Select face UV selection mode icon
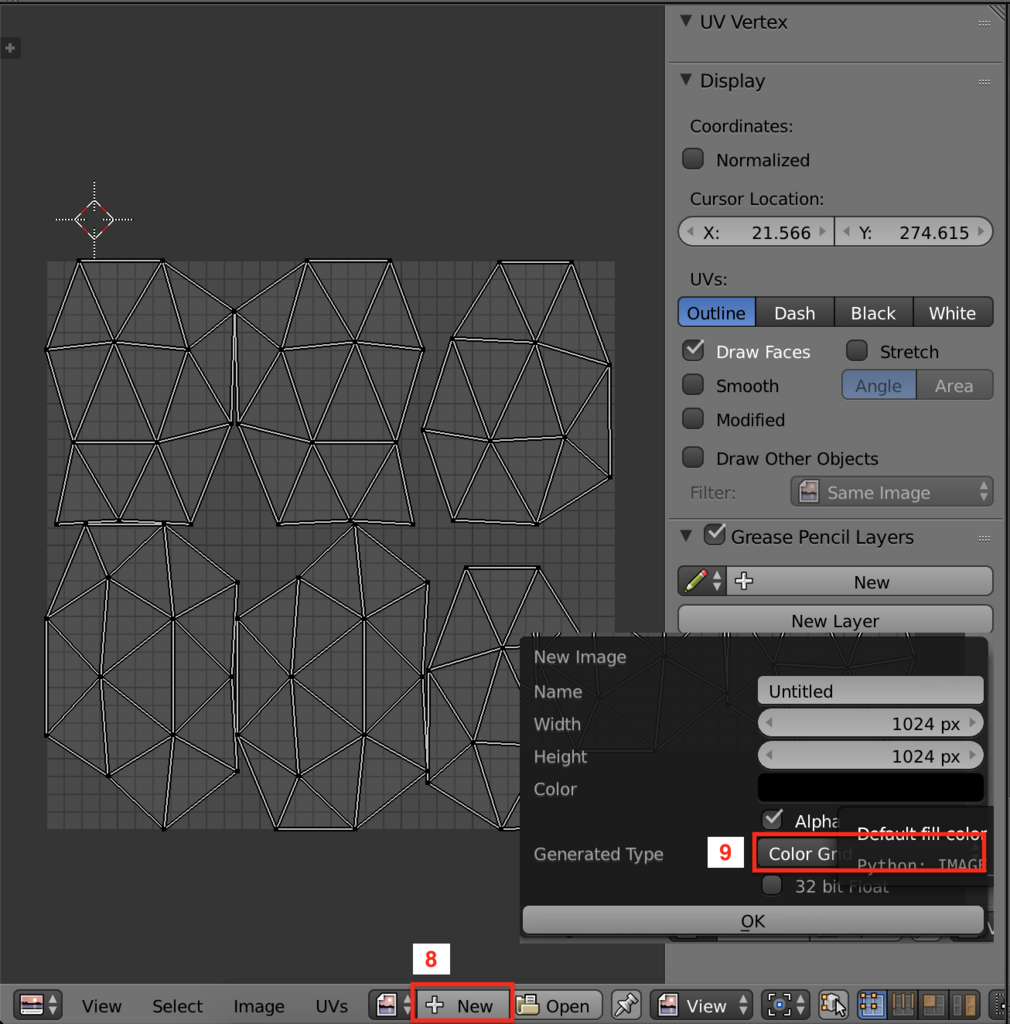The height and width of the screenshot is (1024, 1010). pyautogui.click(x=934, y=1004)
